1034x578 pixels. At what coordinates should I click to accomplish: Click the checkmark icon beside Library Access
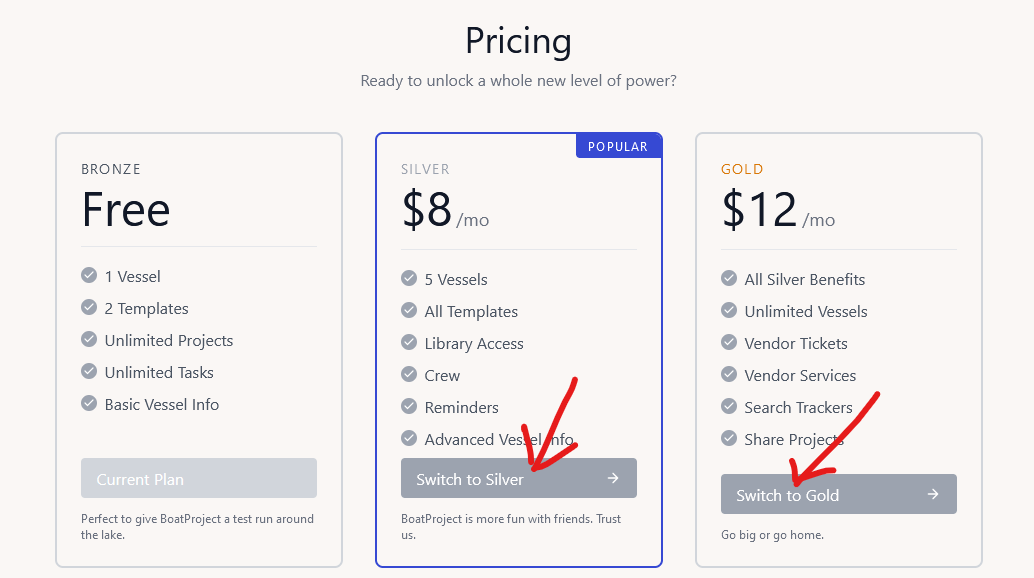coord(409,342)
